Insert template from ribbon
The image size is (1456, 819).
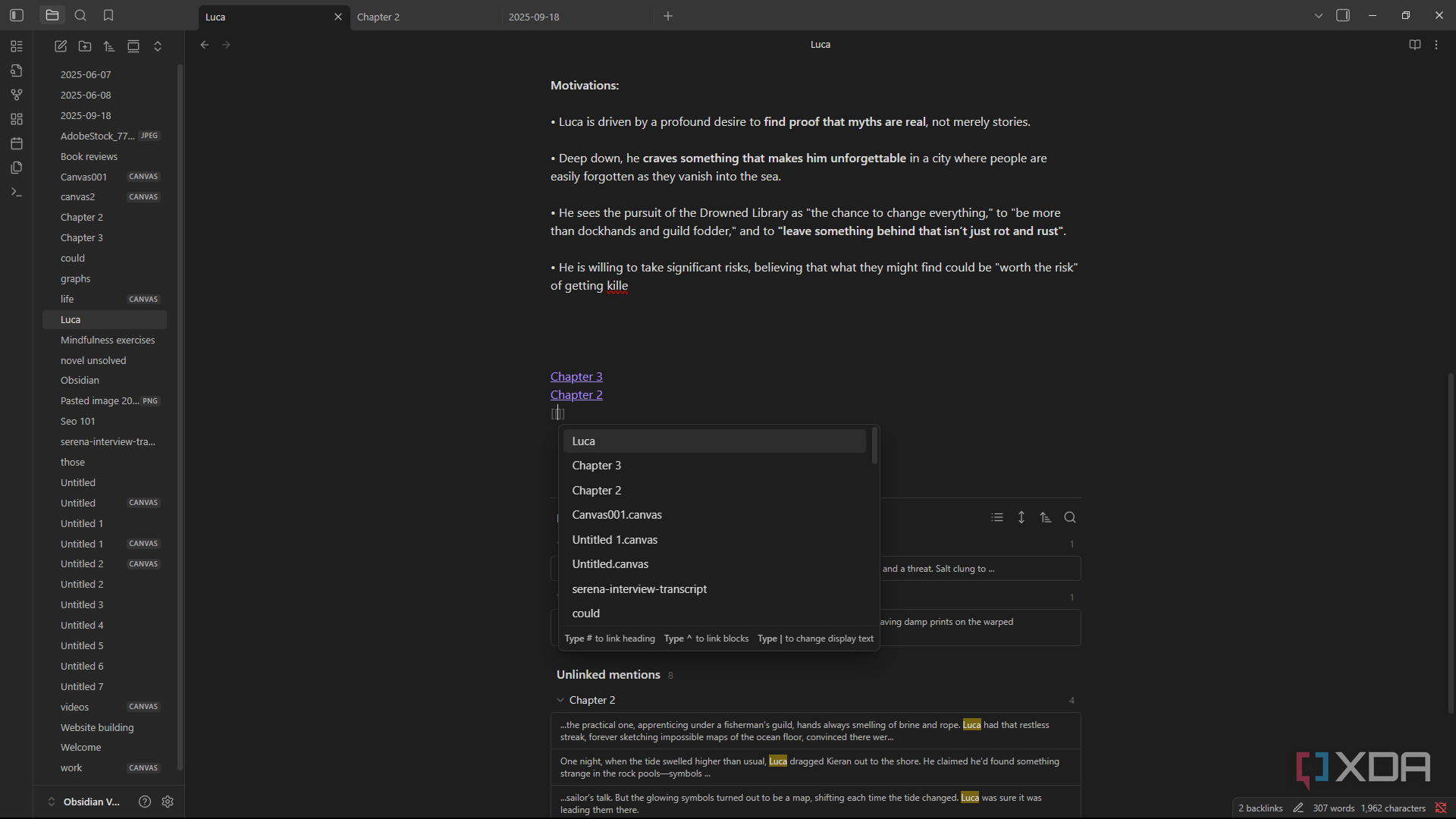pos(17,168)
